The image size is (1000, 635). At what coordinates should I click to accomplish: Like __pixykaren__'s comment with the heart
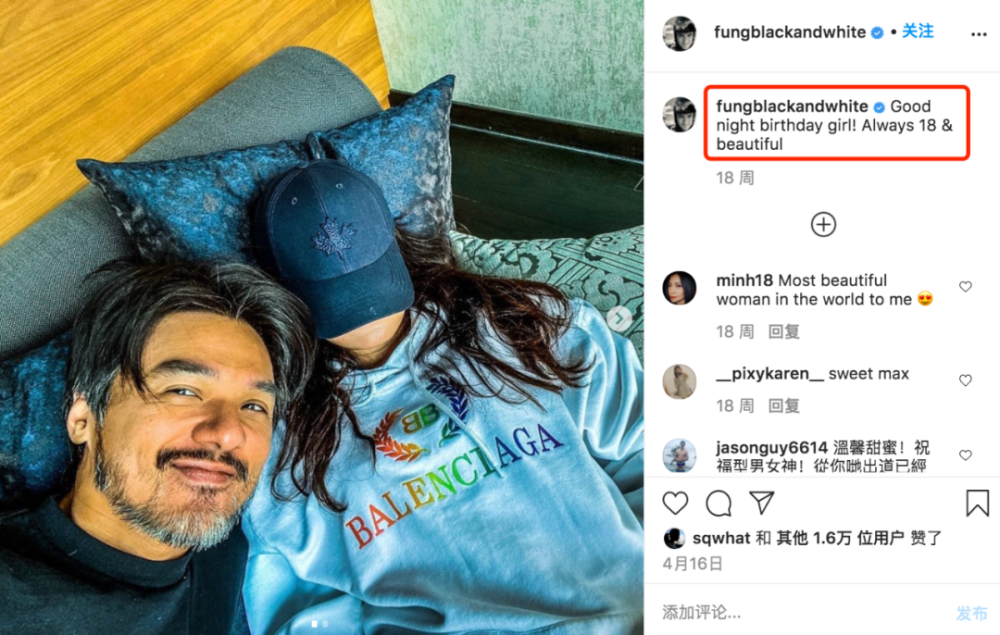[966, 381]
